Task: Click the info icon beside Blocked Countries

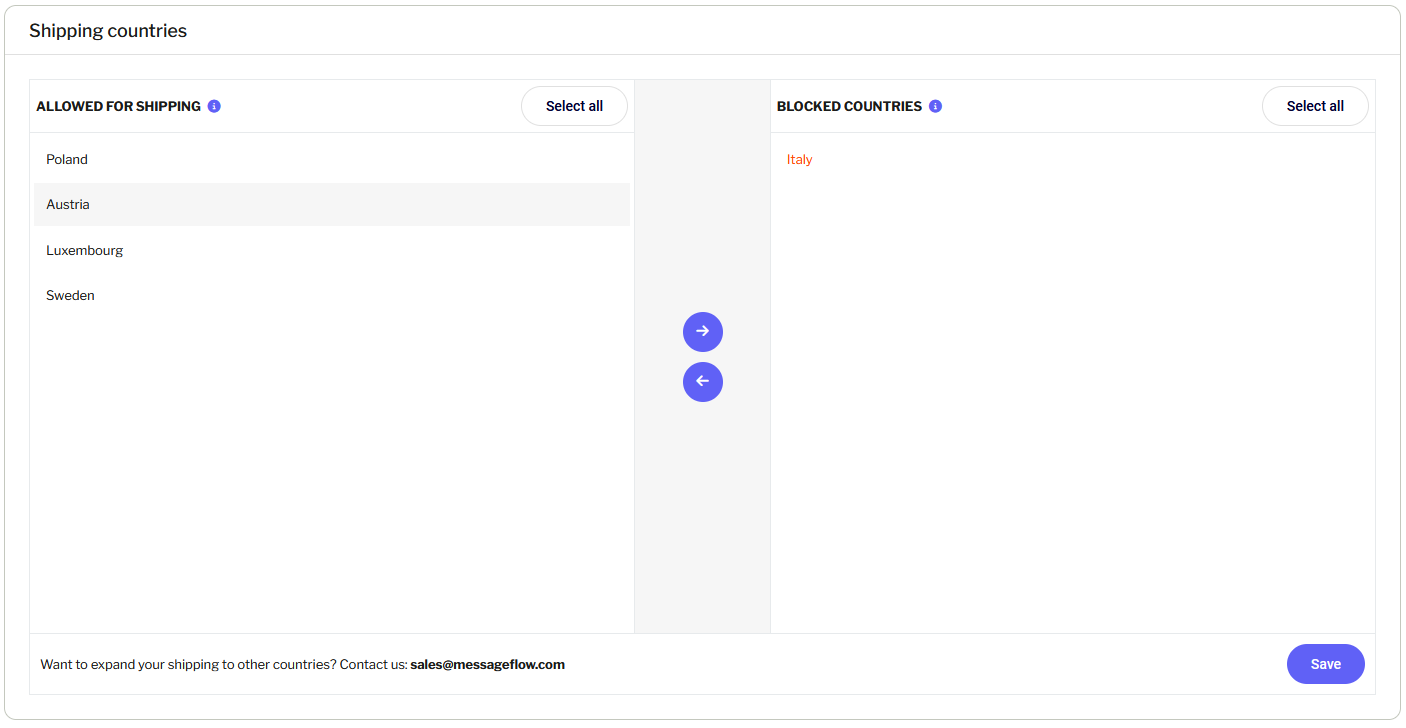Action: tap(935, 106)
